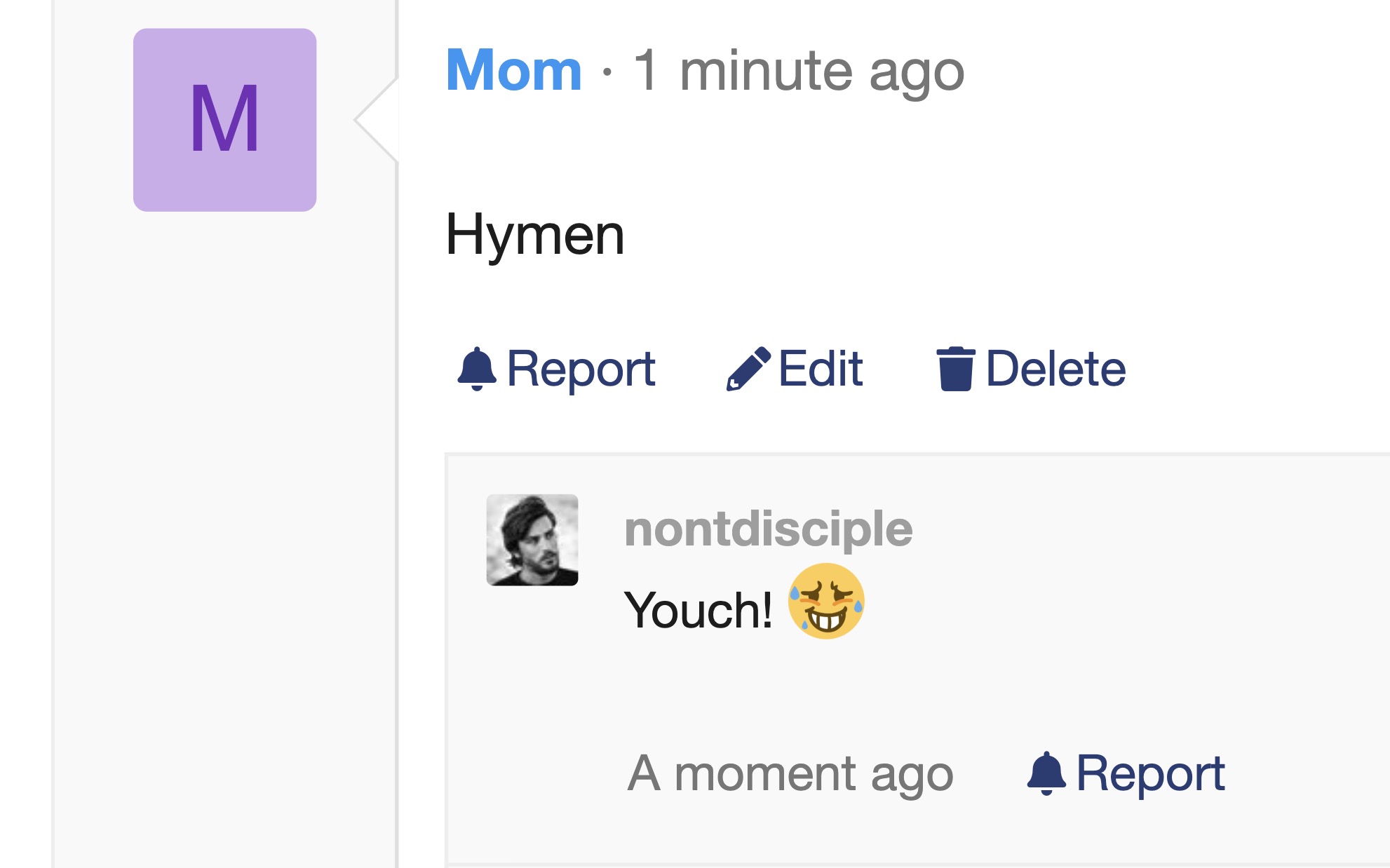
Task: Click the trash can icon beside Delete
Action: [955, 368]
